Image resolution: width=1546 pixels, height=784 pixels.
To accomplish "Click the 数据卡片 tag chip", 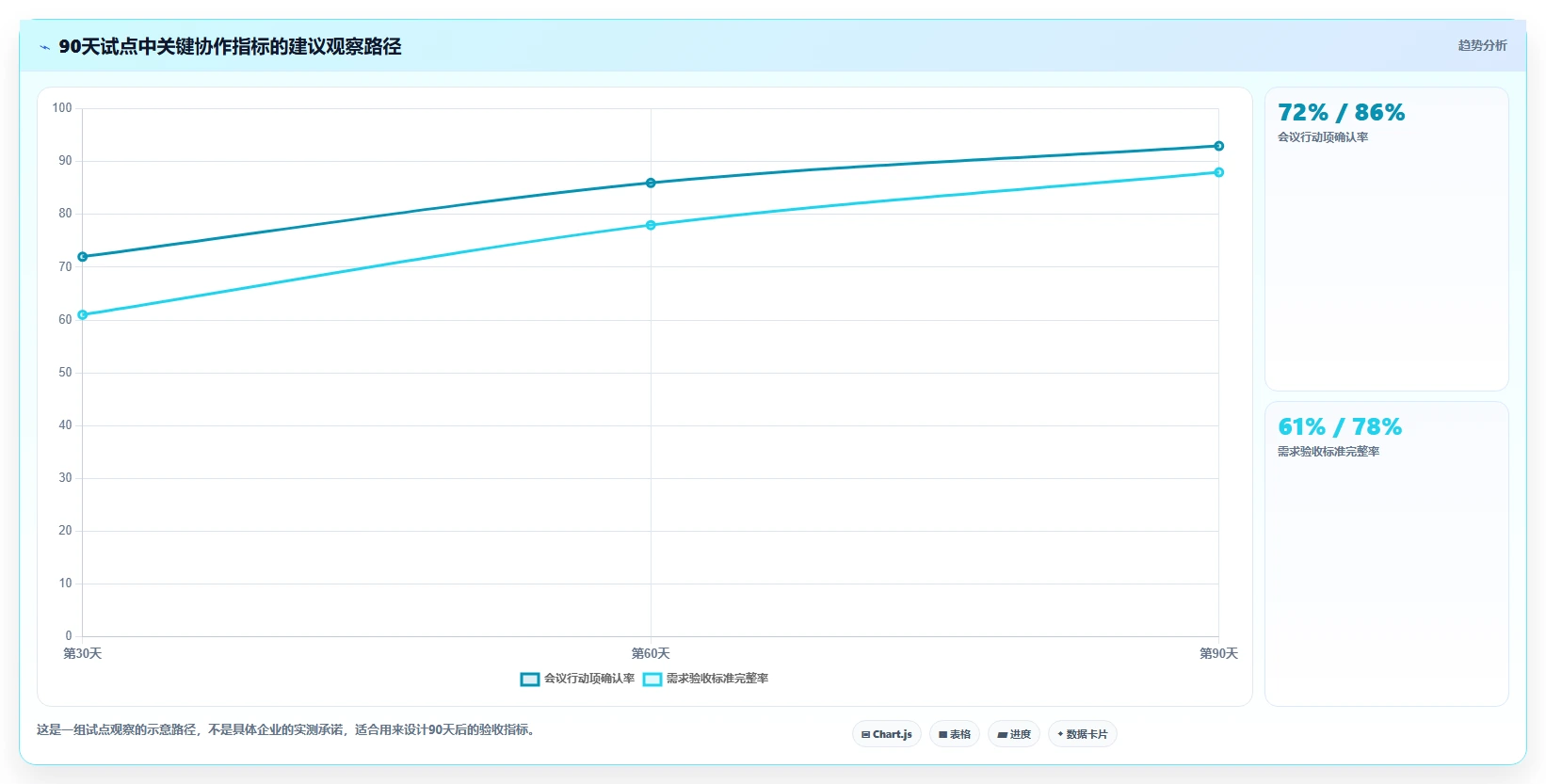I will (1083, 734).
